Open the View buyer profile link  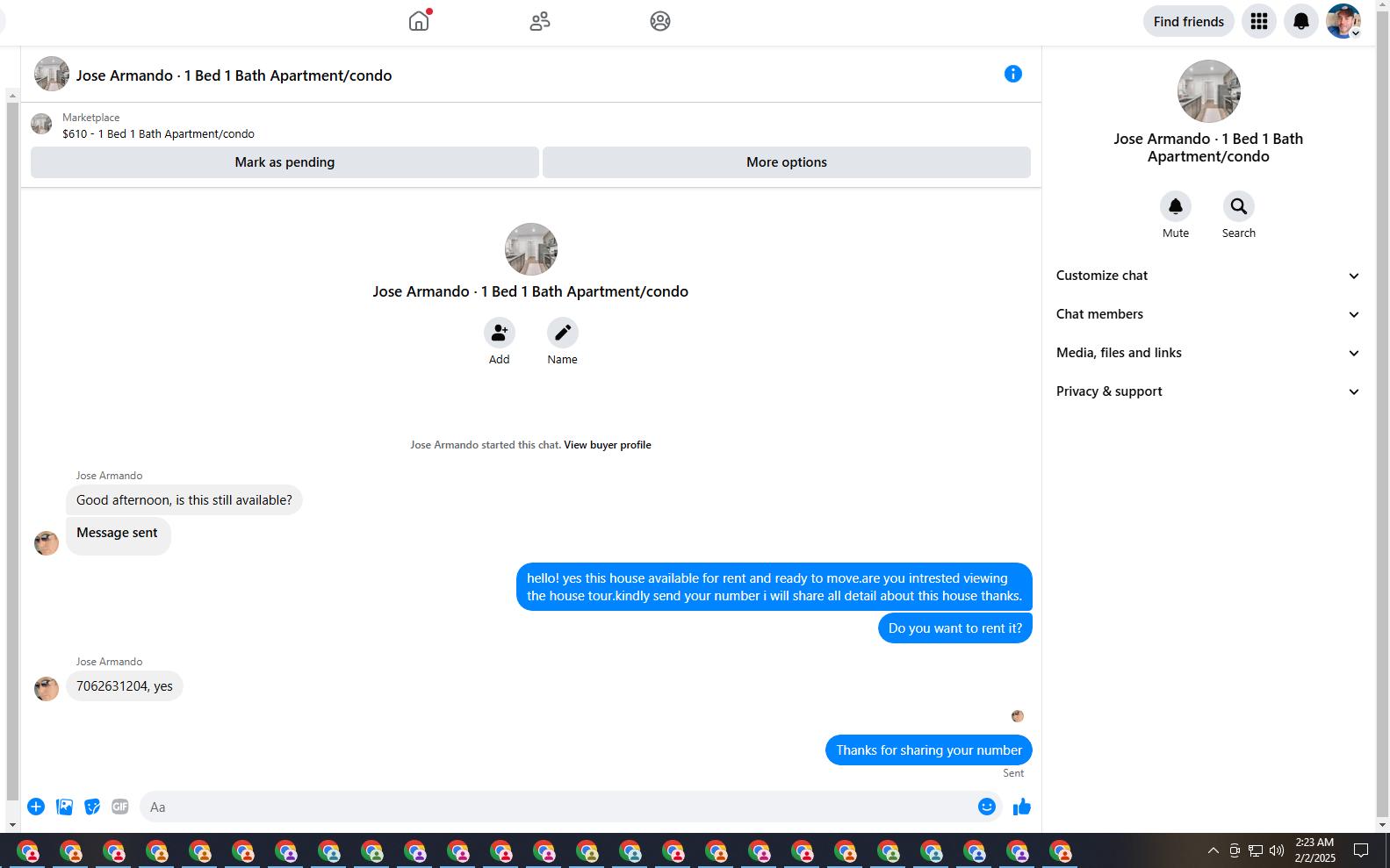coord(608,445)
